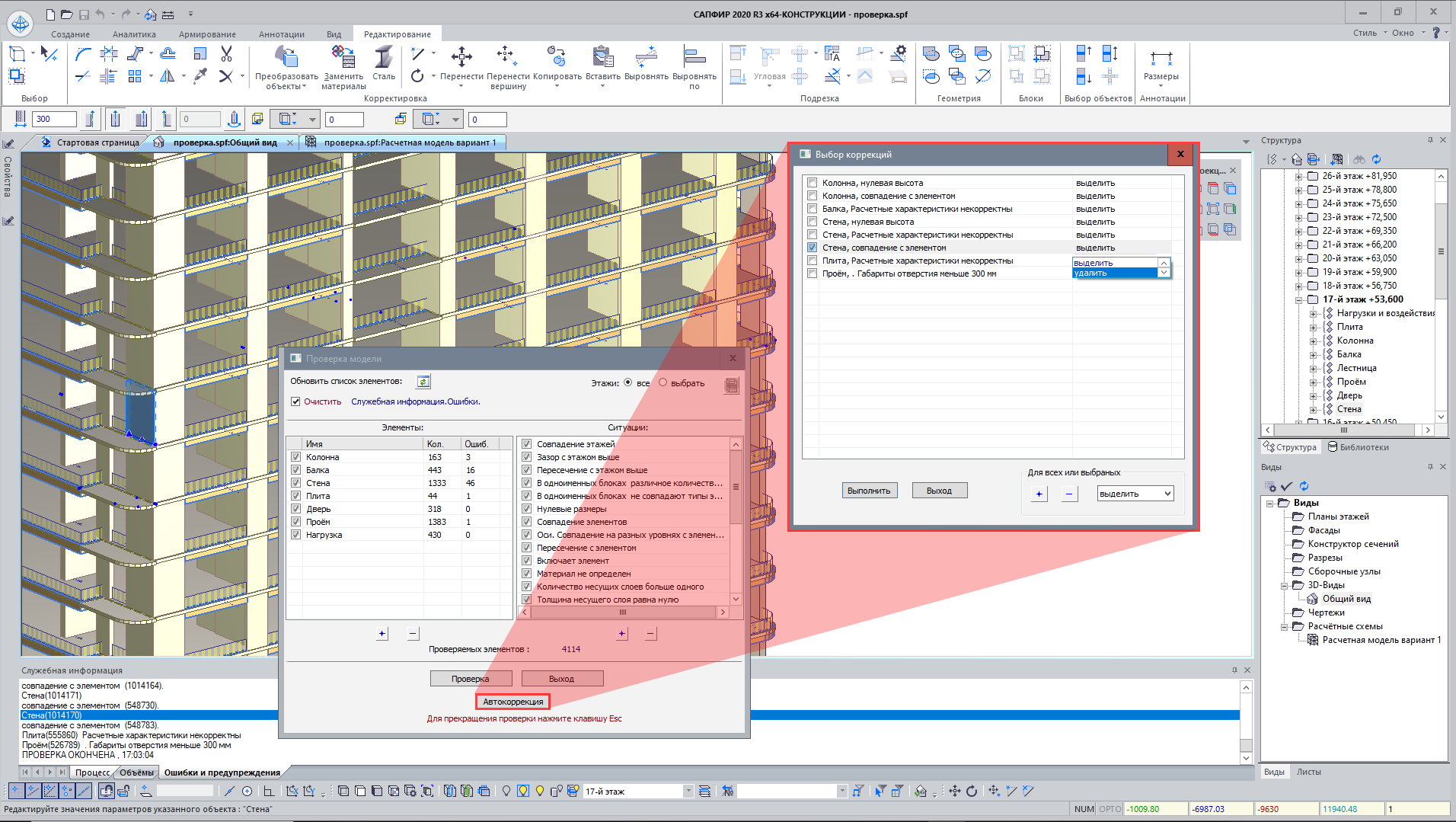Click the Заменить материалы icon

[x=343, y=57]
